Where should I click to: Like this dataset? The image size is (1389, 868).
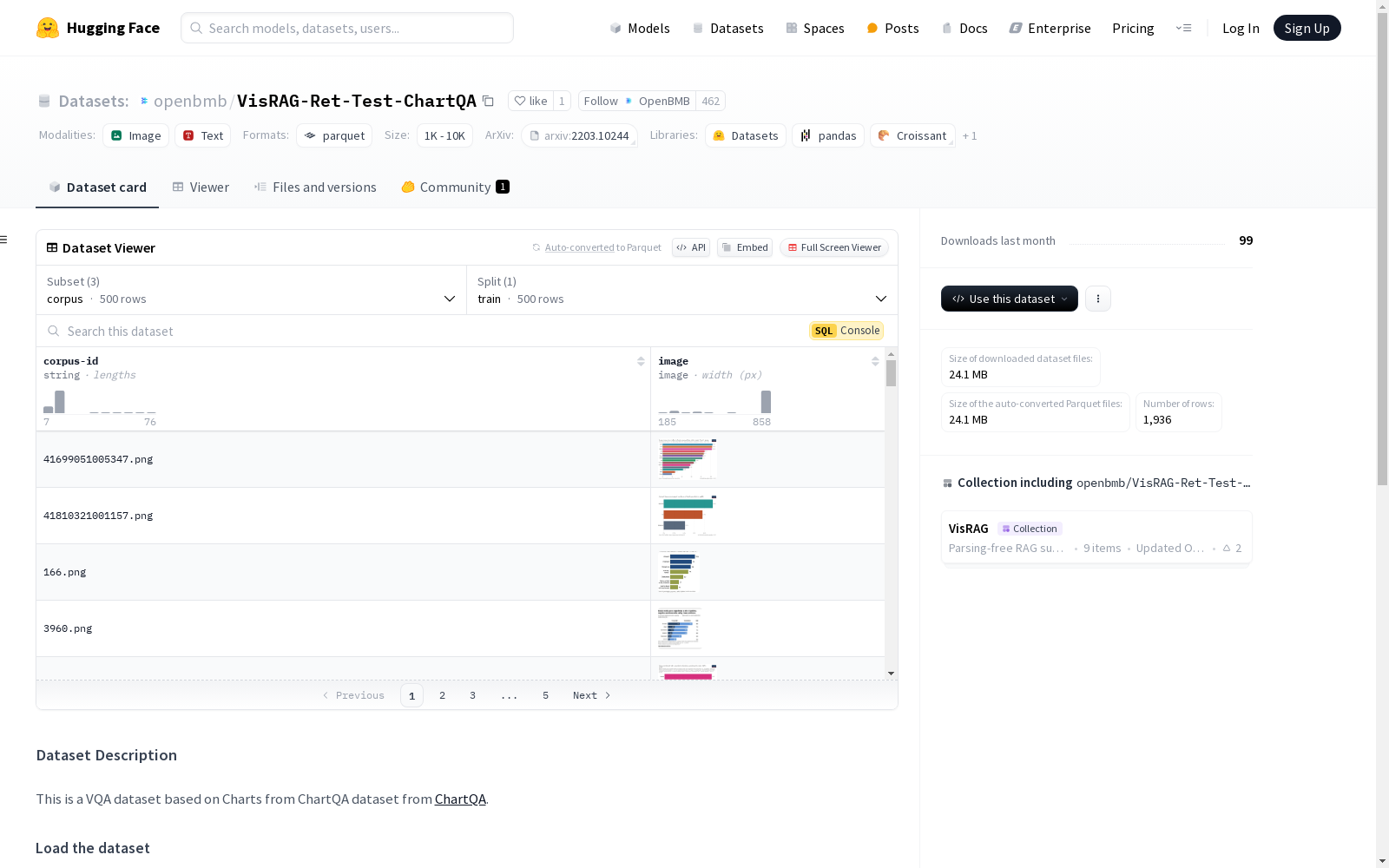[530, 101]
